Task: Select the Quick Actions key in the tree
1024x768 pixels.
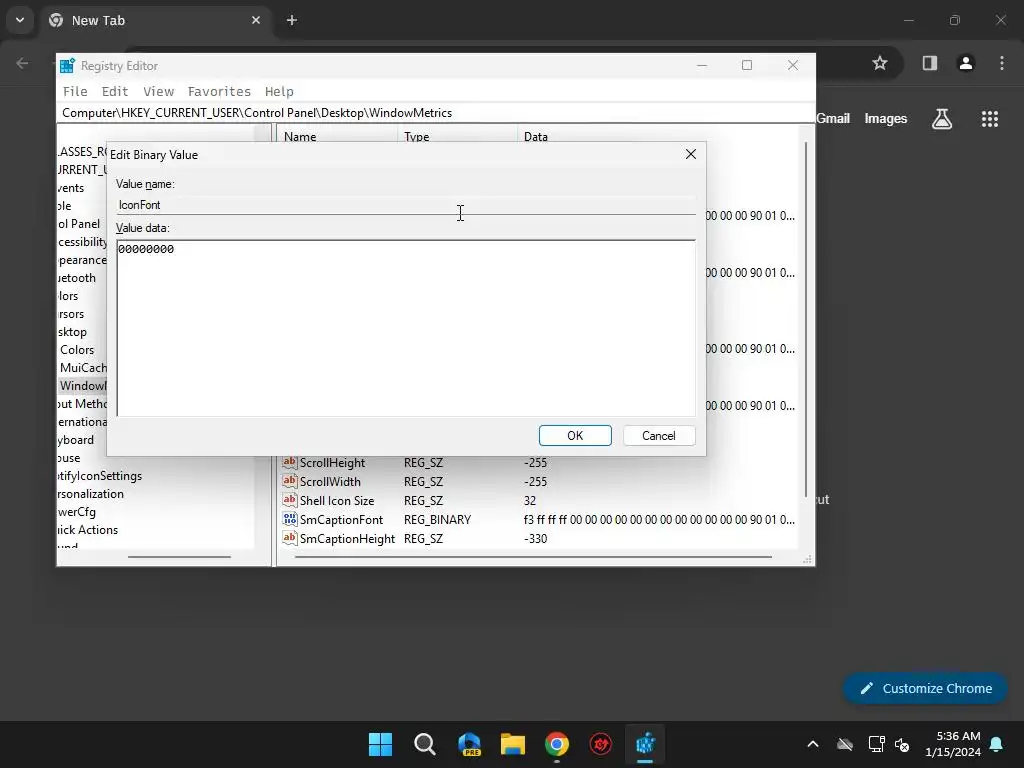Action: [x=88, y=530]
